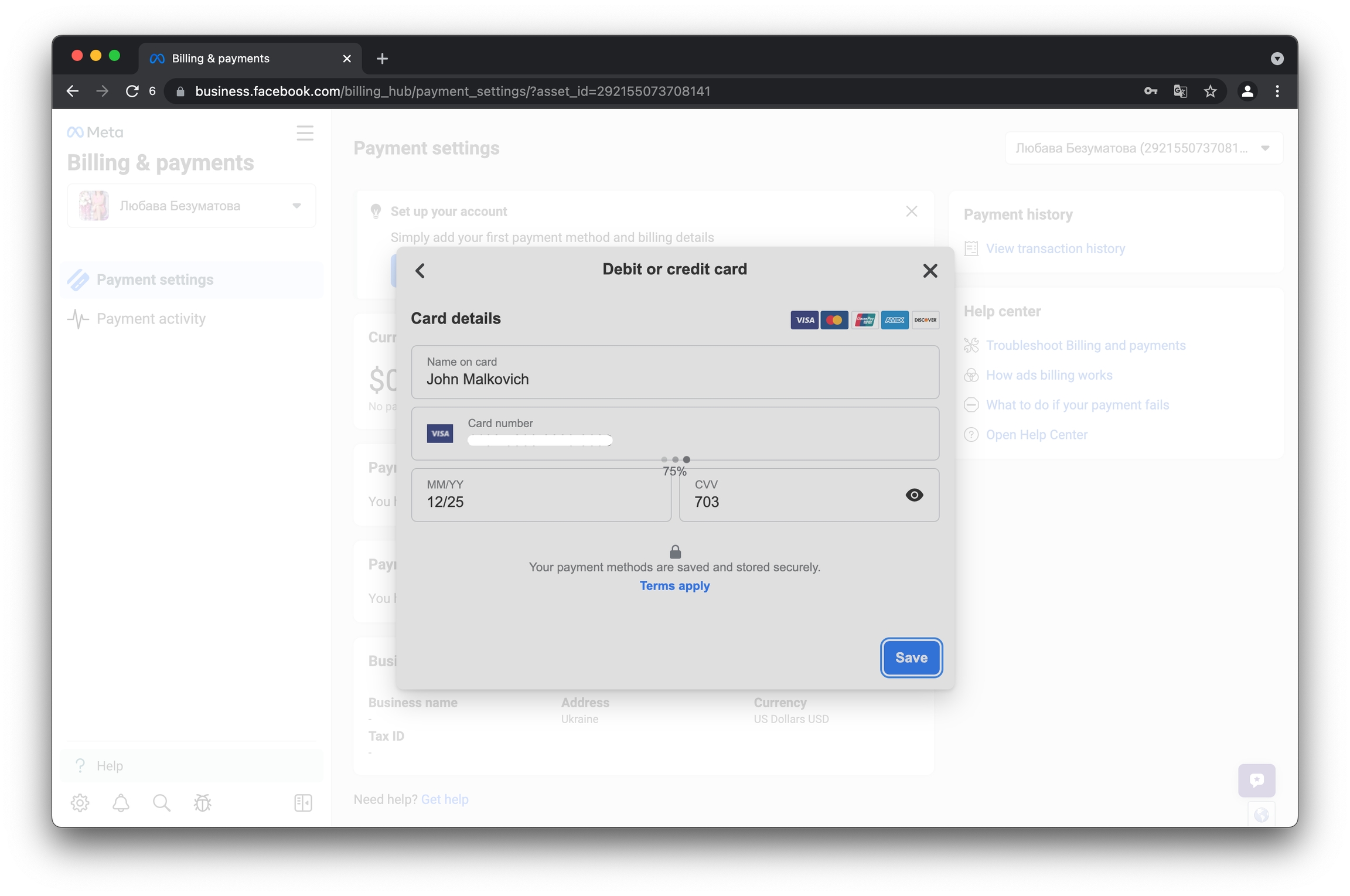The image size is (1350, 896).
Task: Close the Debit or credit card dialog
Action: click(x=930, y=270)
